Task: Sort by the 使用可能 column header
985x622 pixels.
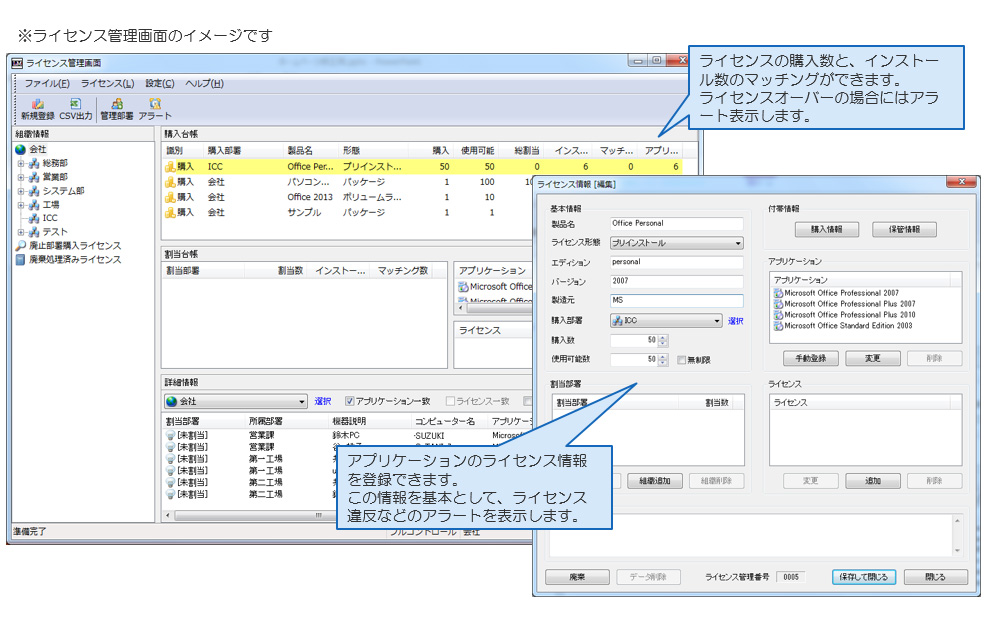Action: pyautogui.click(x=477, y=151)
